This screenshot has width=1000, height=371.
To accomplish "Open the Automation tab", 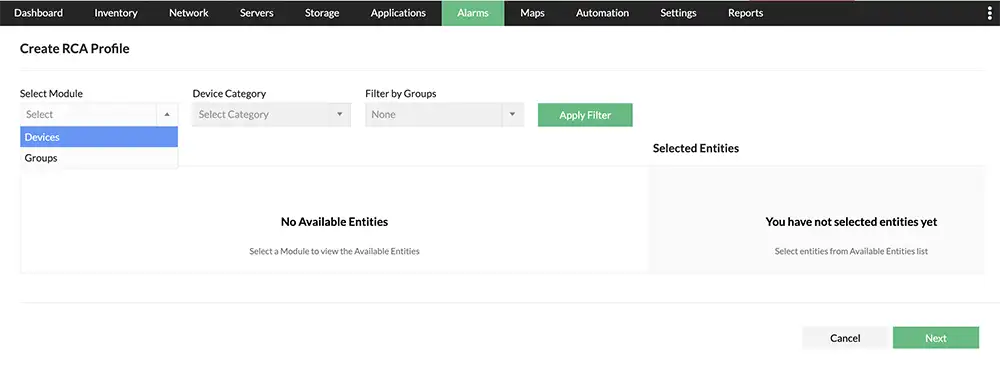I will (x=602, y=13).
